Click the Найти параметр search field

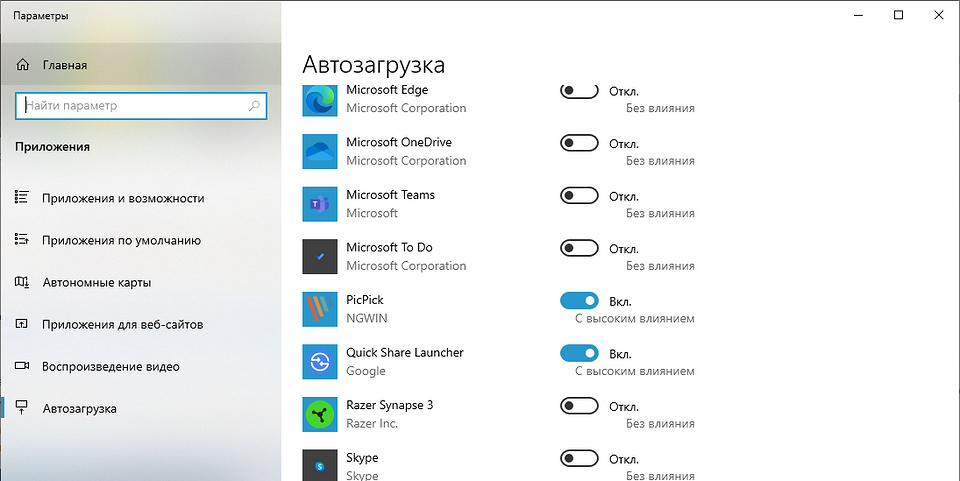click(141, 106)
